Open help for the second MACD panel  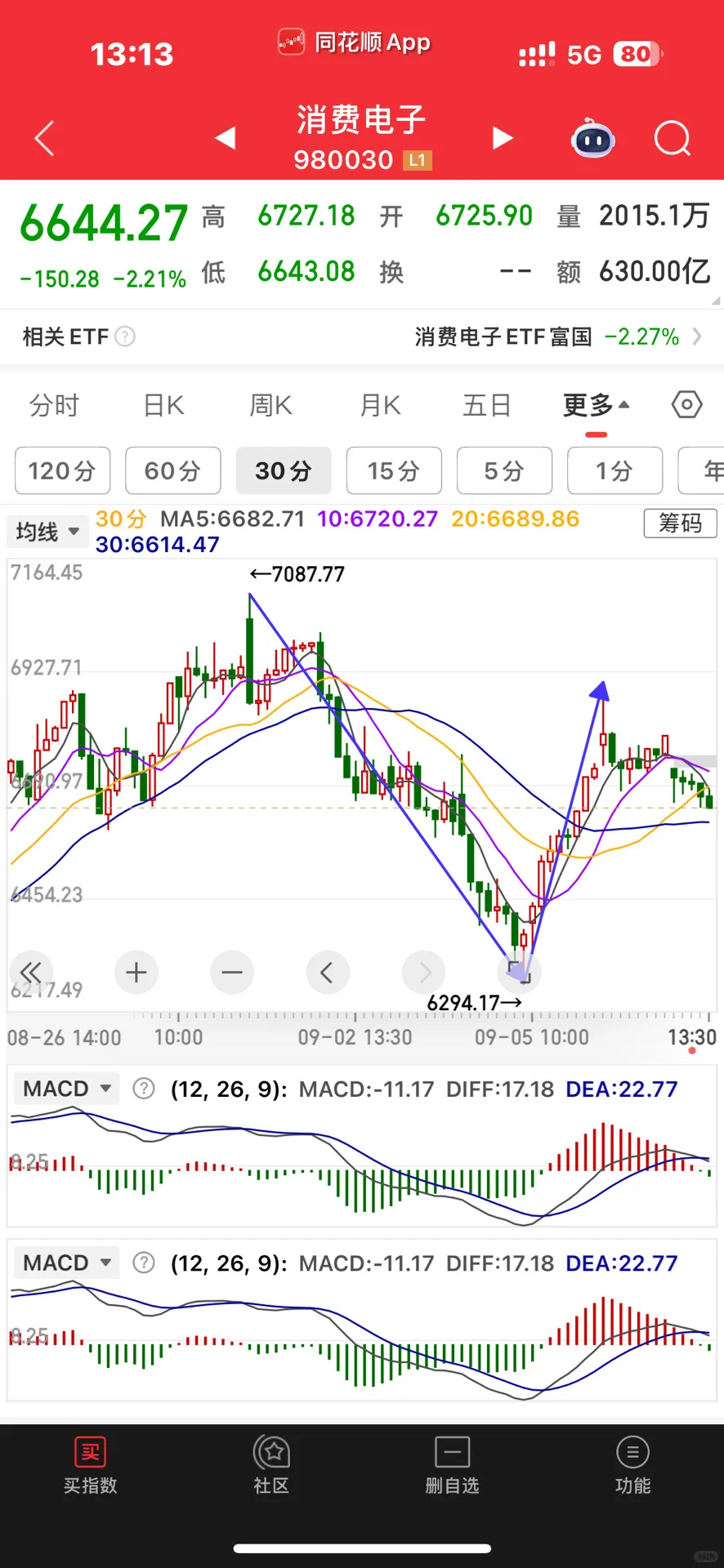tap(144, 1263)
